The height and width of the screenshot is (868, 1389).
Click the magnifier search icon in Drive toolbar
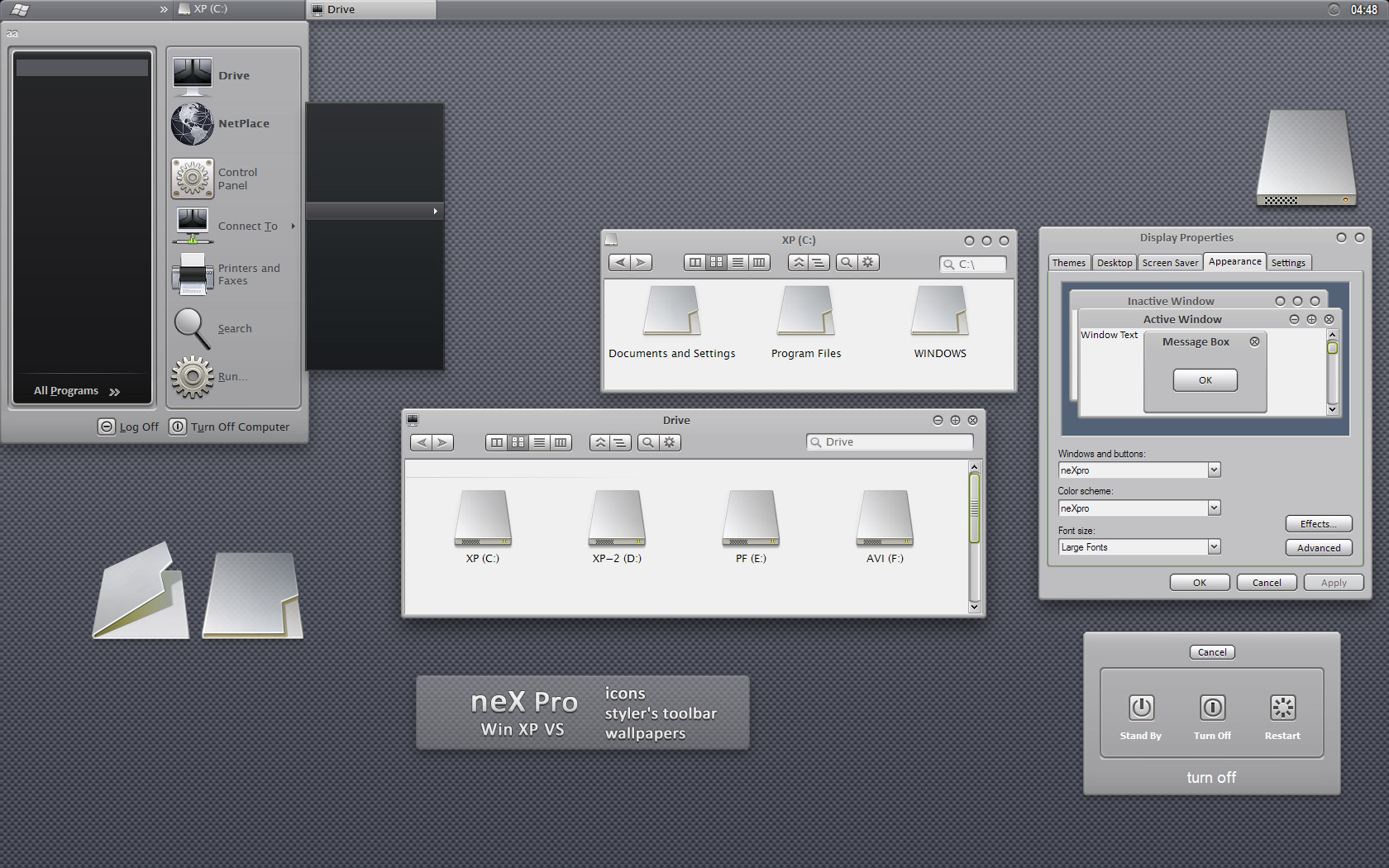648,442
